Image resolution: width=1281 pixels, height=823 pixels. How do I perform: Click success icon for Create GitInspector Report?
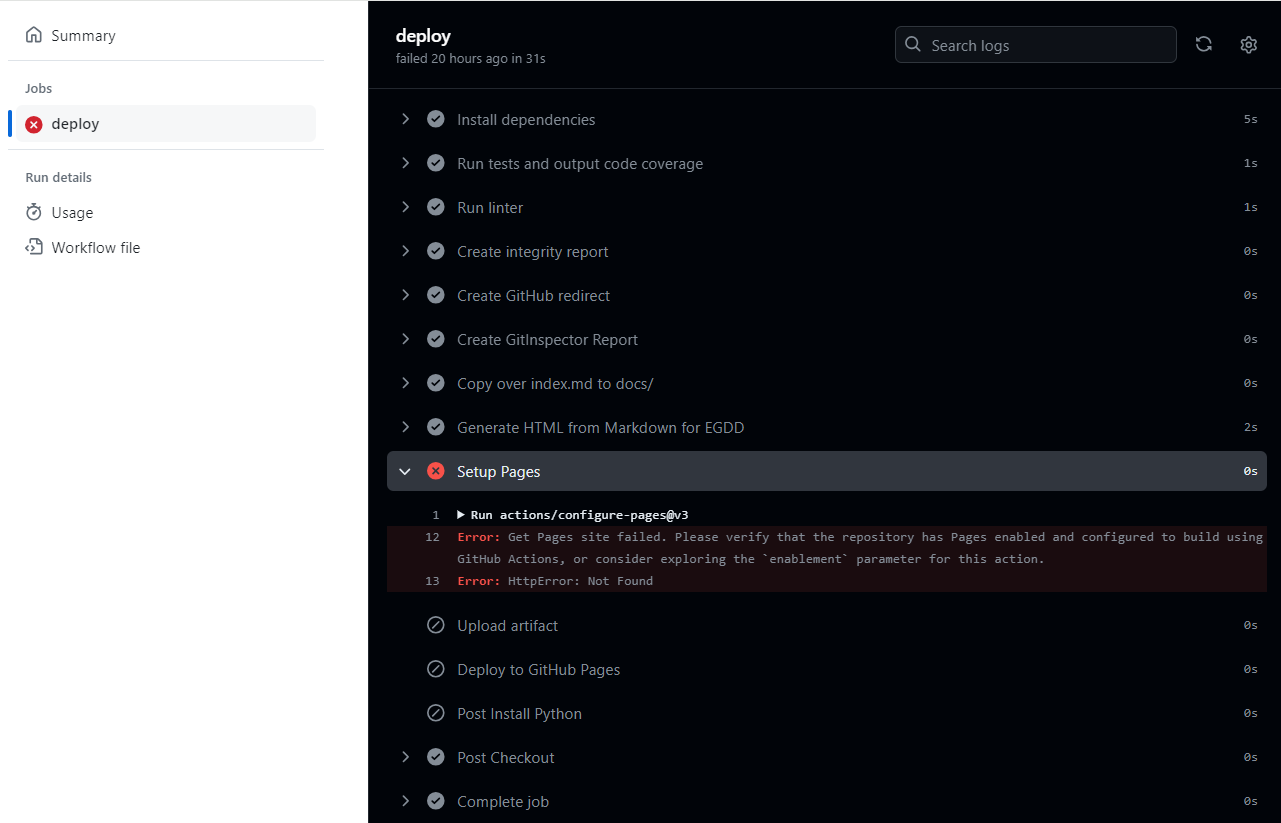tap(436, 339)
